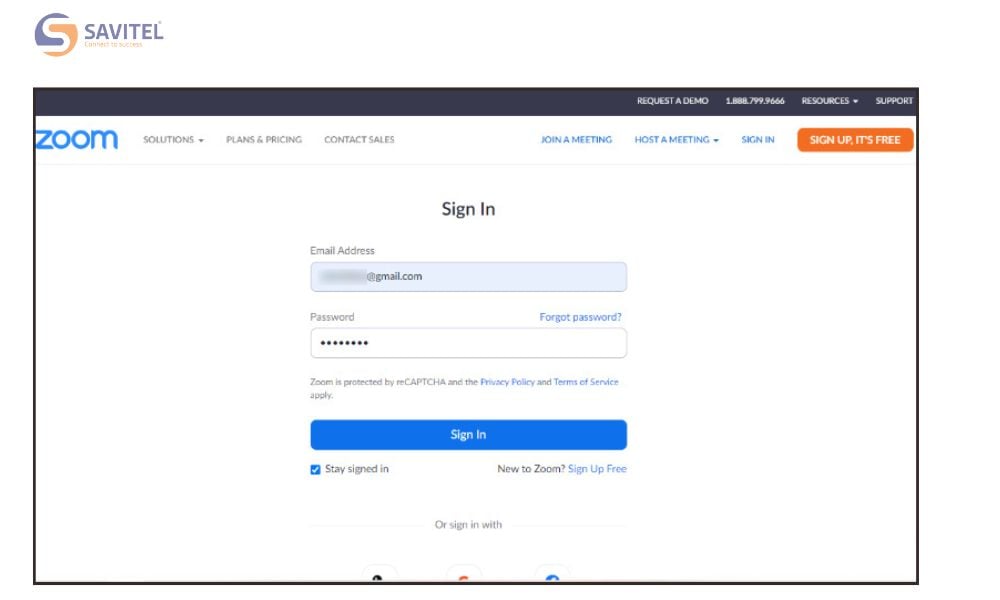Focus the Email Address field
This screenshot has height=600, width=1000.
pyautogui.click(x=469, y=277)
